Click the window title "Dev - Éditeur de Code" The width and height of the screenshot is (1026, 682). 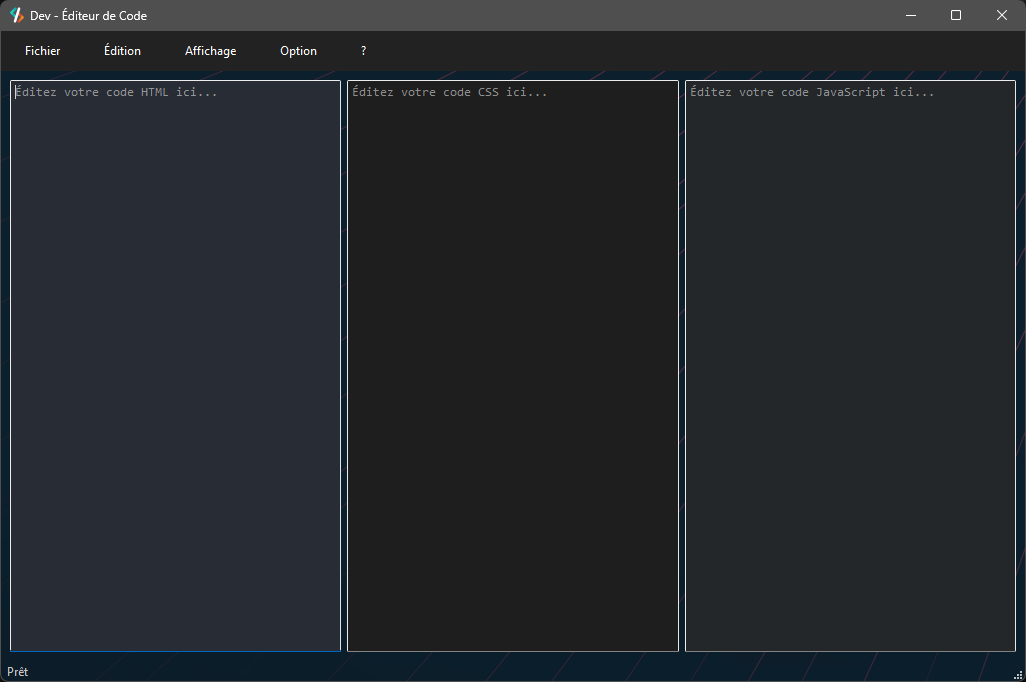[88, 15]
